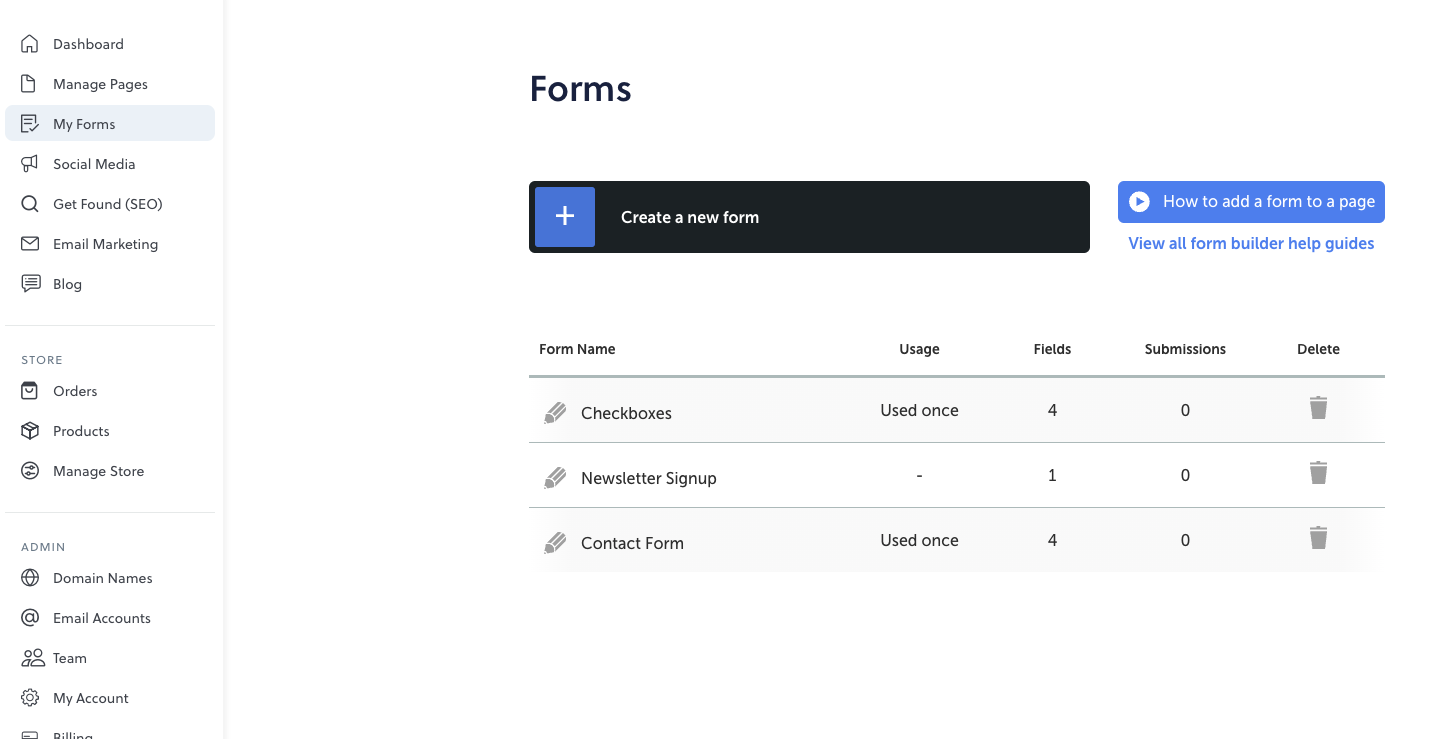Remove Contact Form using its trash icon
Screen dimensions: 1430x739
coord(1318,538)
